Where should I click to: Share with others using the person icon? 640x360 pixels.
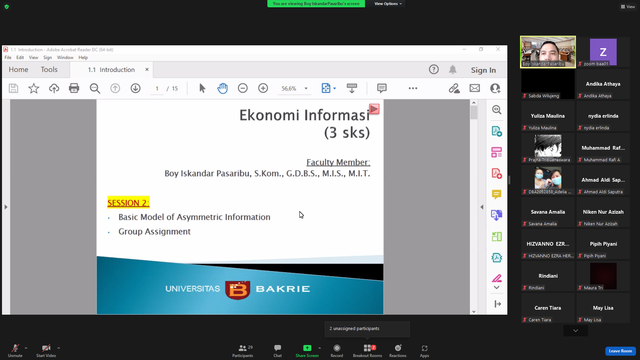[x=495, y=88]
